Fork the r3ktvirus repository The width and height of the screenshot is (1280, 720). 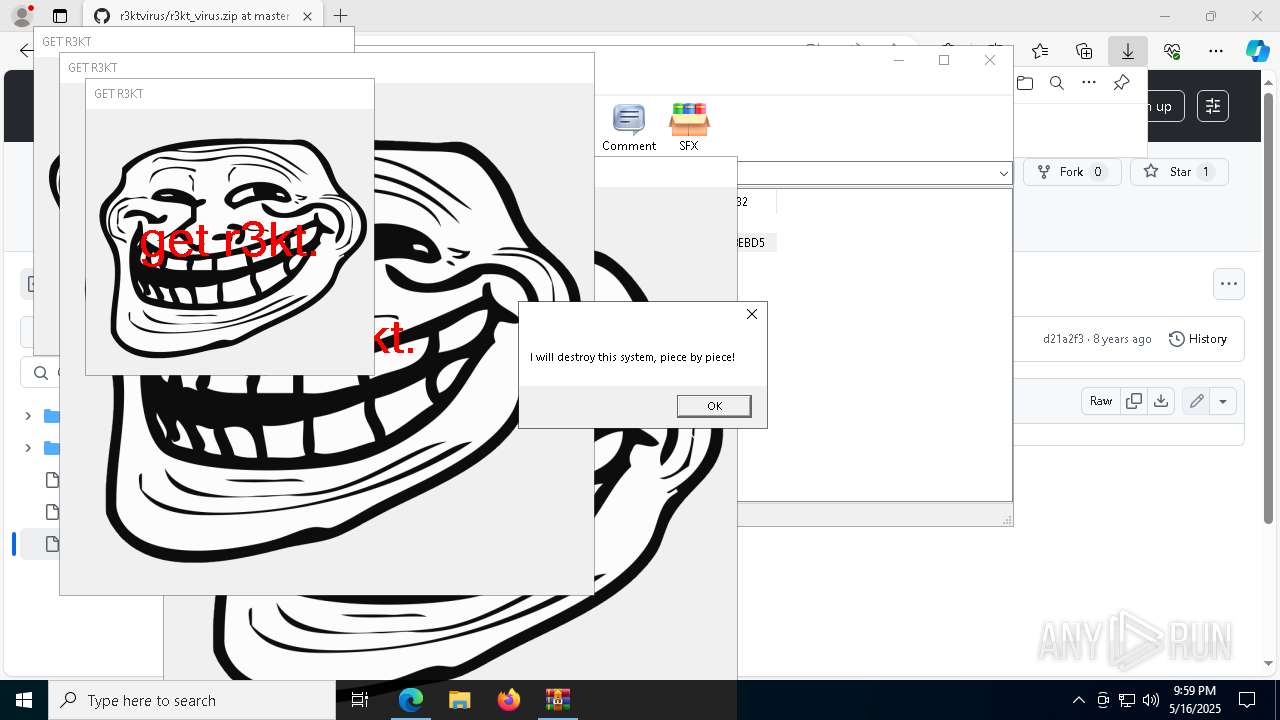[1071, 172]
